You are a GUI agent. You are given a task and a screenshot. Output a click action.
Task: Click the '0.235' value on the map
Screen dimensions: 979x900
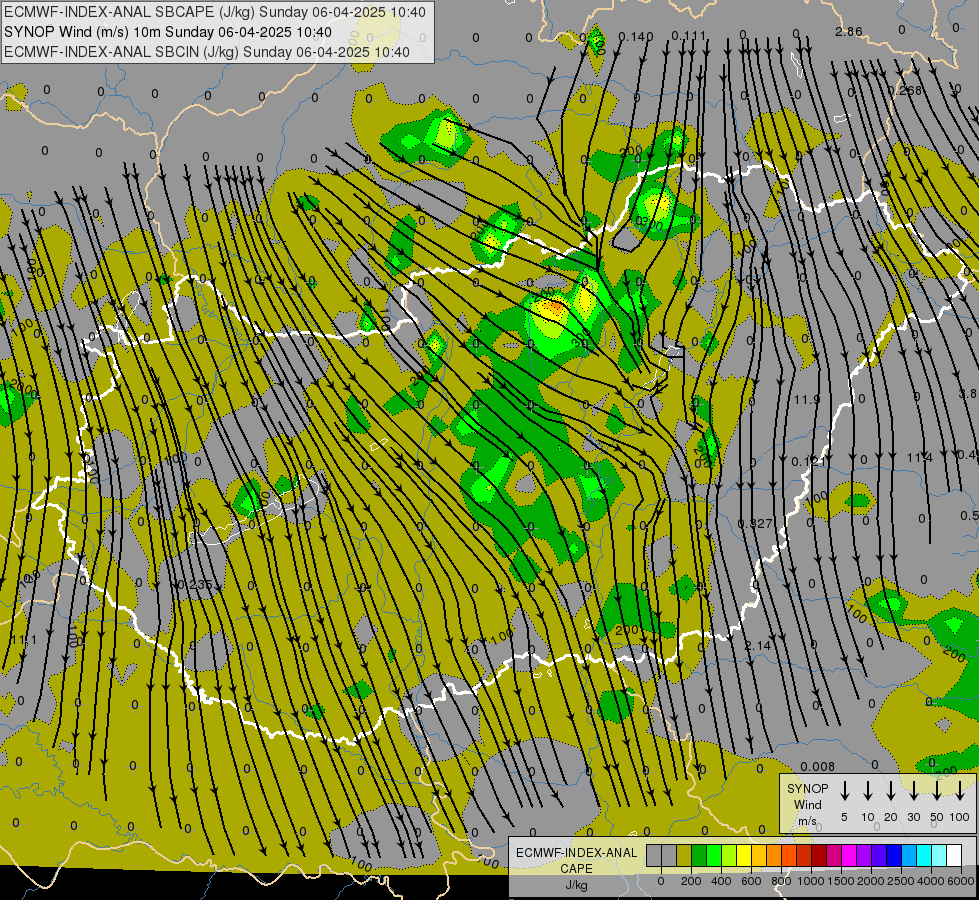click(195, 585)
